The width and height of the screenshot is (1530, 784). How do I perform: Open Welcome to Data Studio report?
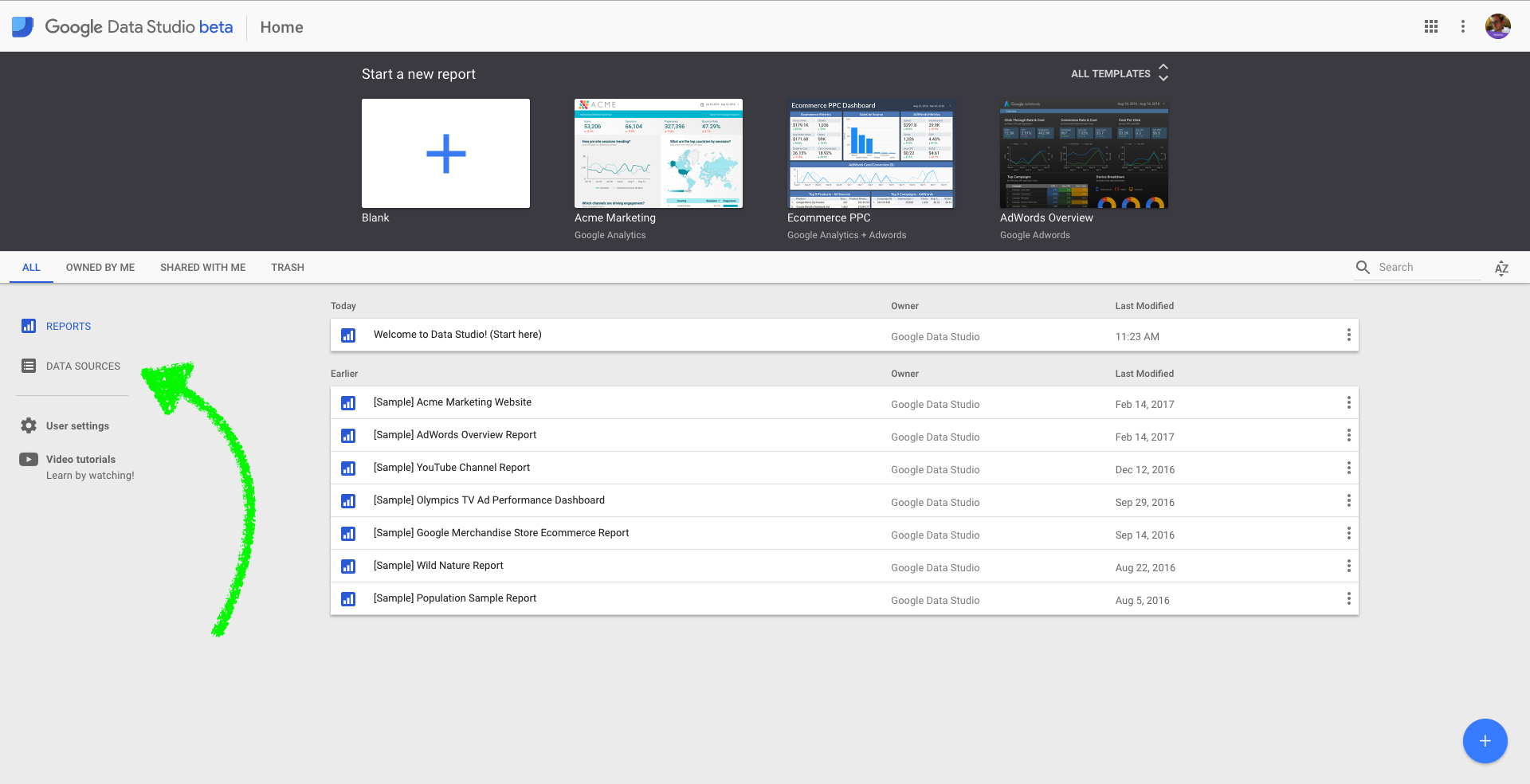(x=457, y=335)
